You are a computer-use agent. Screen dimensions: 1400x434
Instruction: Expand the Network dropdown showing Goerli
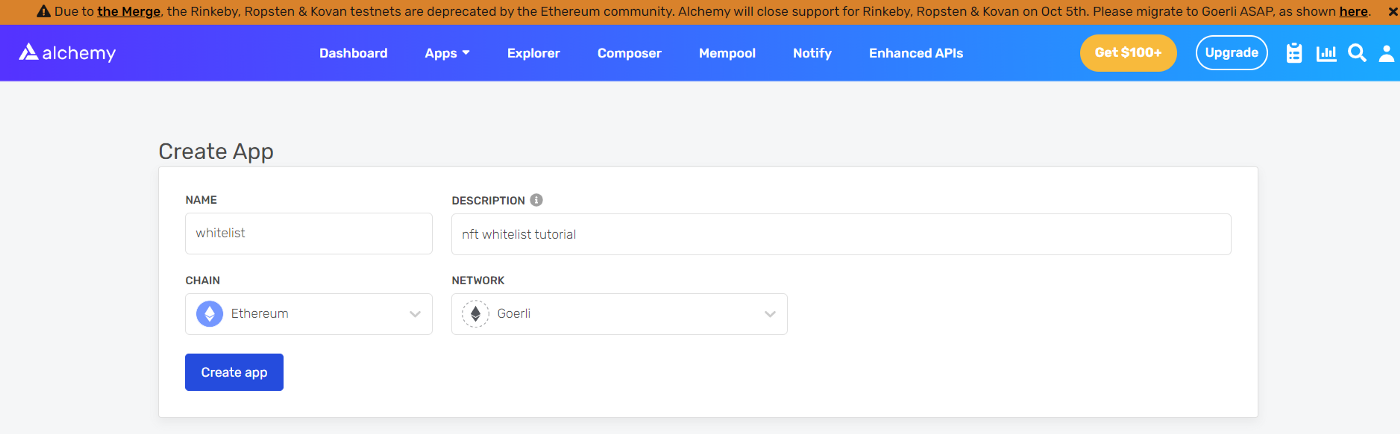click(619, 314)
